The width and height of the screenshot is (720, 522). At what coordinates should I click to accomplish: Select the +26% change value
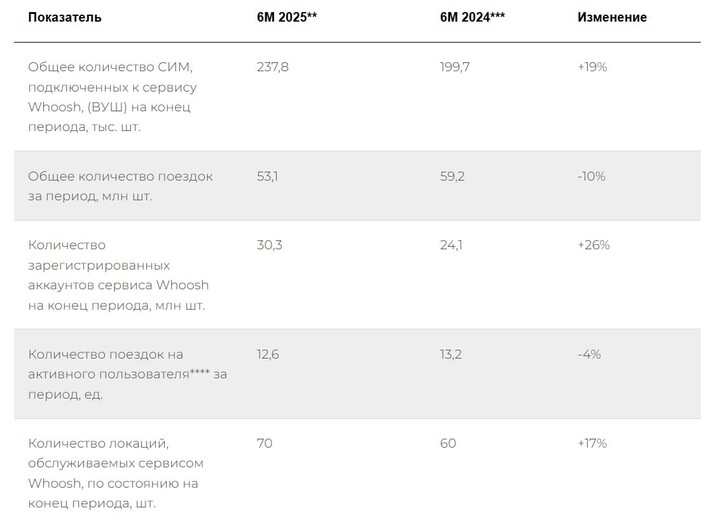point(594,245)
